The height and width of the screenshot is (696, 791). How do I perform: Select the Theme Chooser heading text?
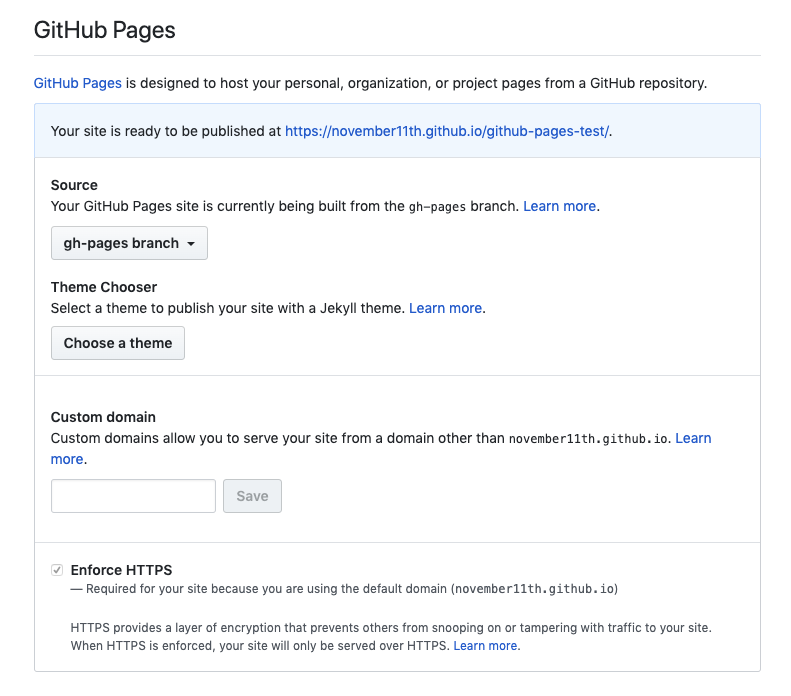point(104,287)
